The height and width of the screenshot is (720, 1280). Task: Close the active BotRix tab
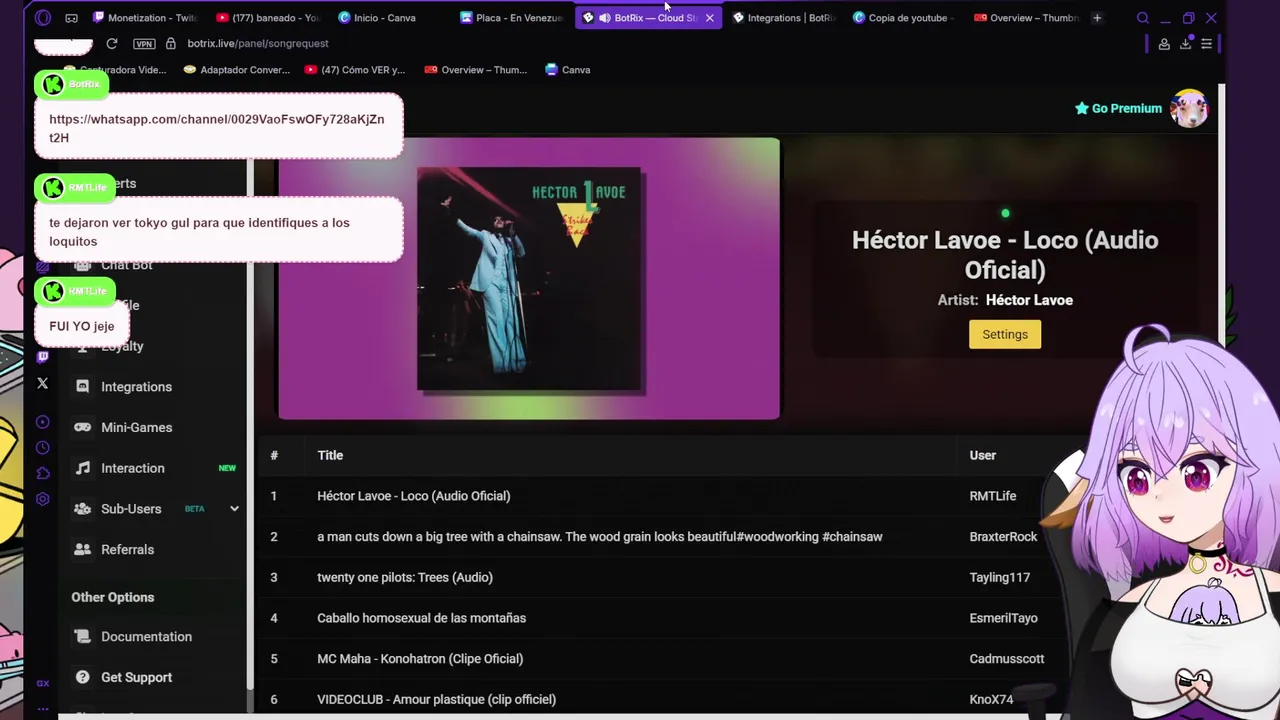[709, 18]
